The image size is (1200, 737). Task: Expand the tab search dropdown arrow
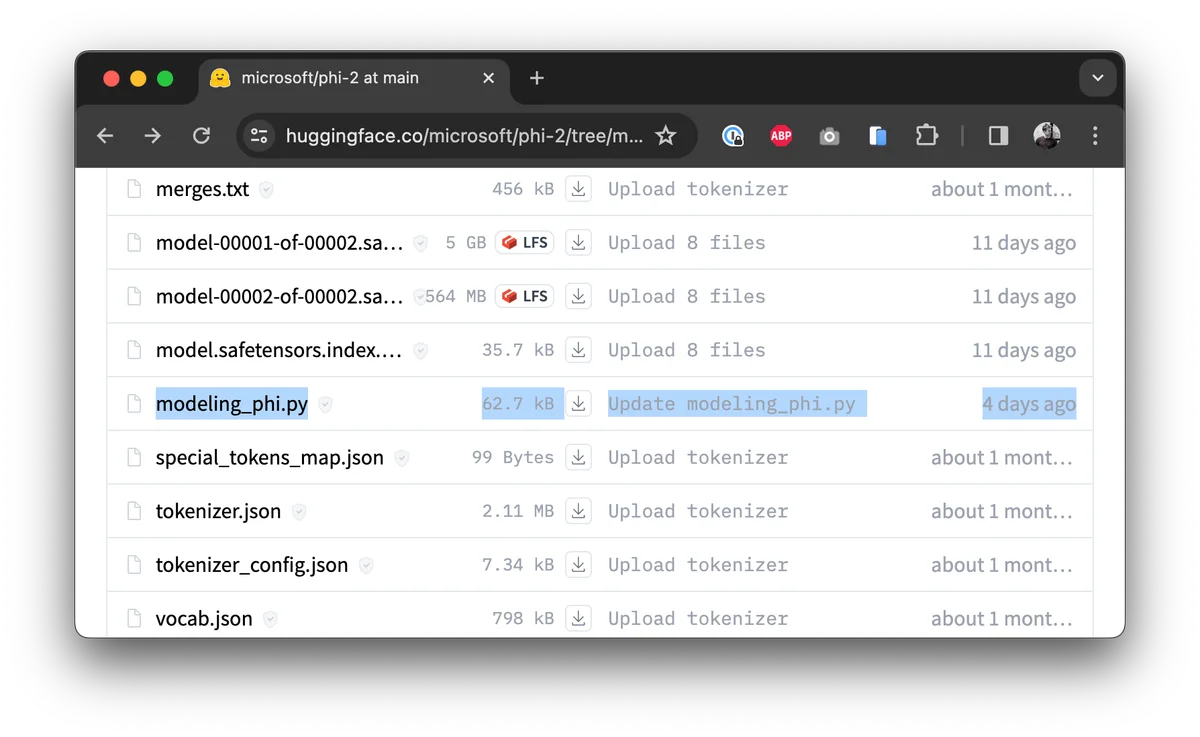coord(1097,78)
